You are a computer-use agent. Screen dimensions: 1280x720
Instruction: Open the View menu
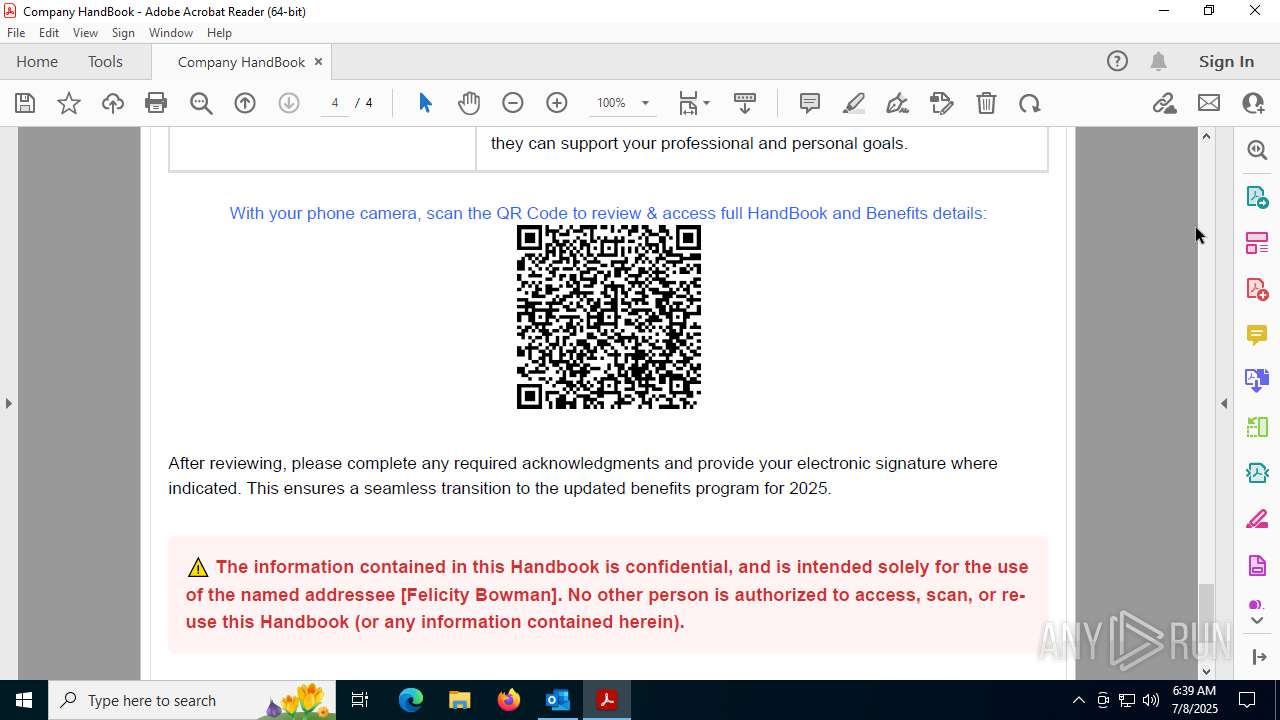86,33
